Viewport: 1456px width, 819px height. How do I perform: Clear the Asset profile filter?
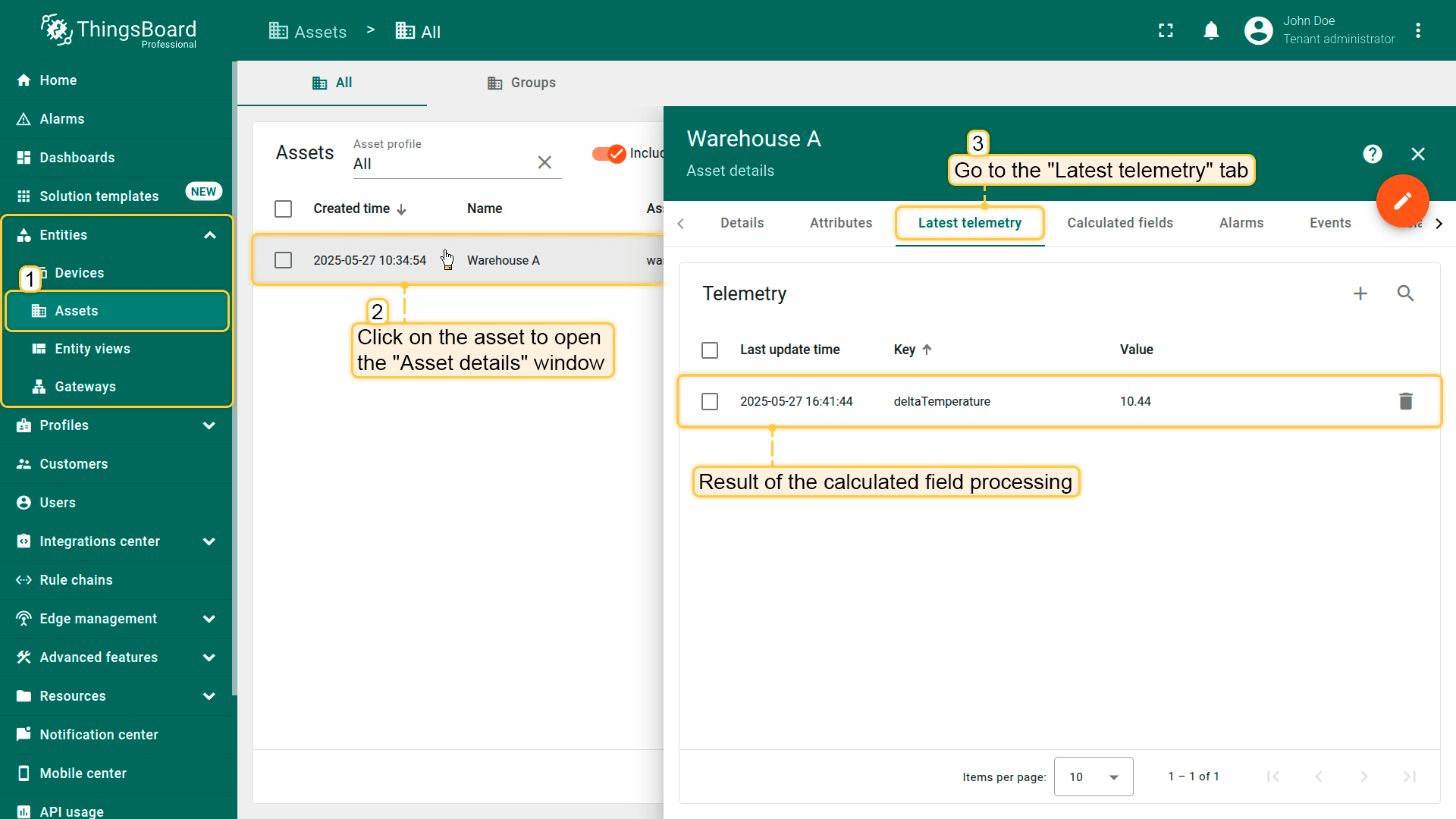[544, 162]
